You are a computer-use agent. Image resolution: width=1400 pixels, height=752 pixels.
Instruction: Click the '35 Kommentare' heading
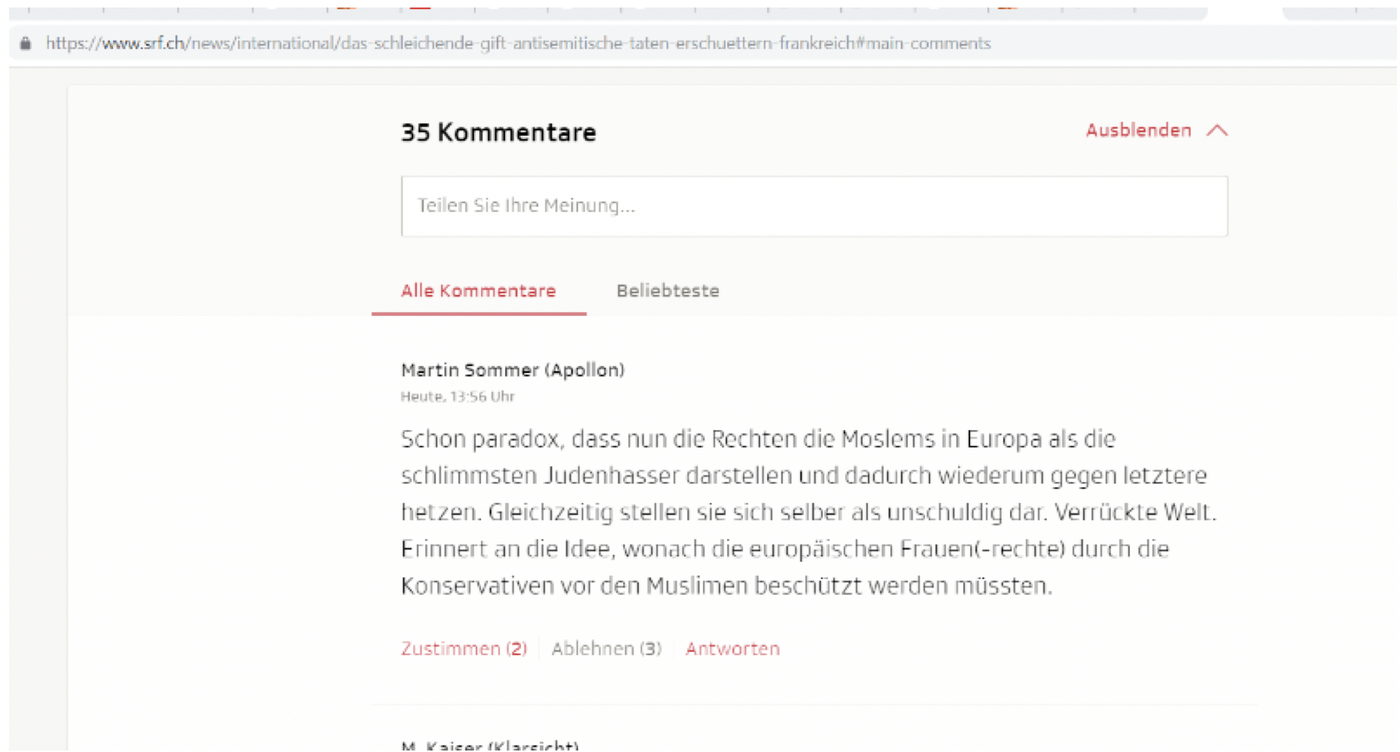(498, 133)
